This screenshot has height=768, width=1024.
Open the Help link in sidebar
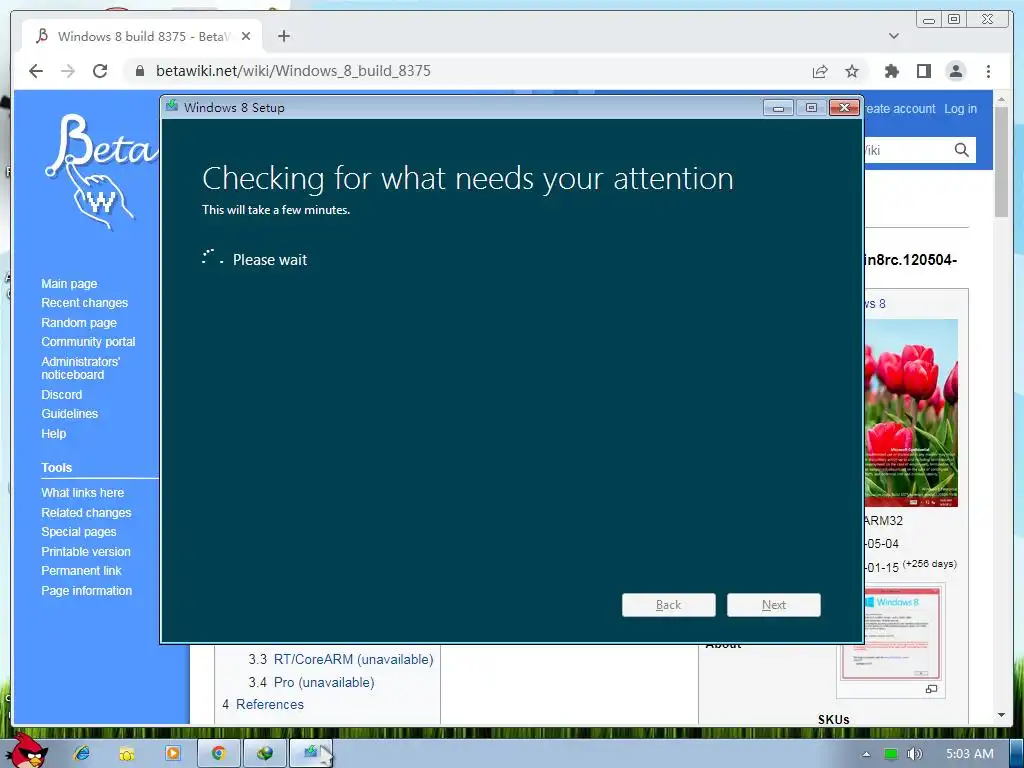pos(54,434)
